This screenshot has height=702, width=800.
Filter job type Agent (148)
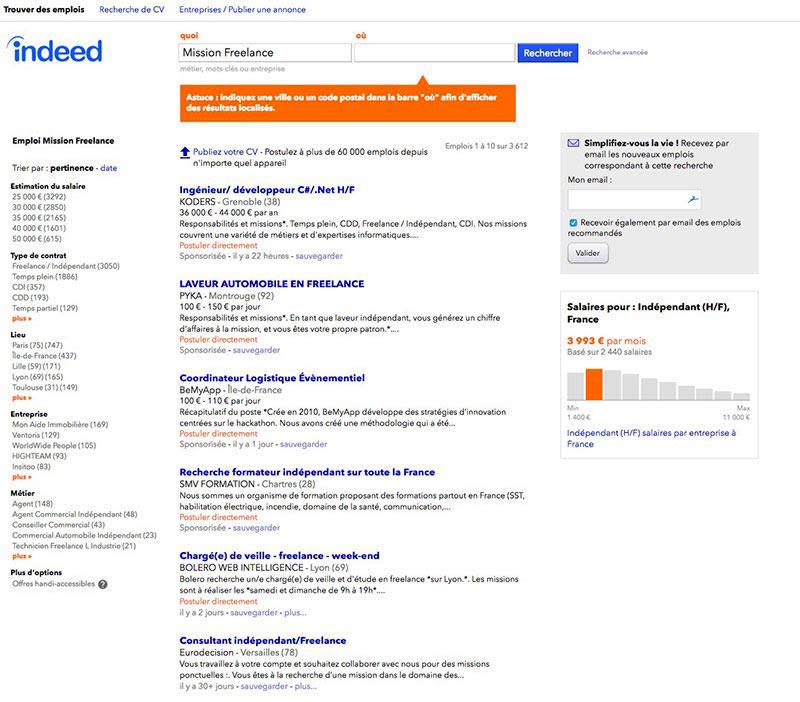(33, 504)
